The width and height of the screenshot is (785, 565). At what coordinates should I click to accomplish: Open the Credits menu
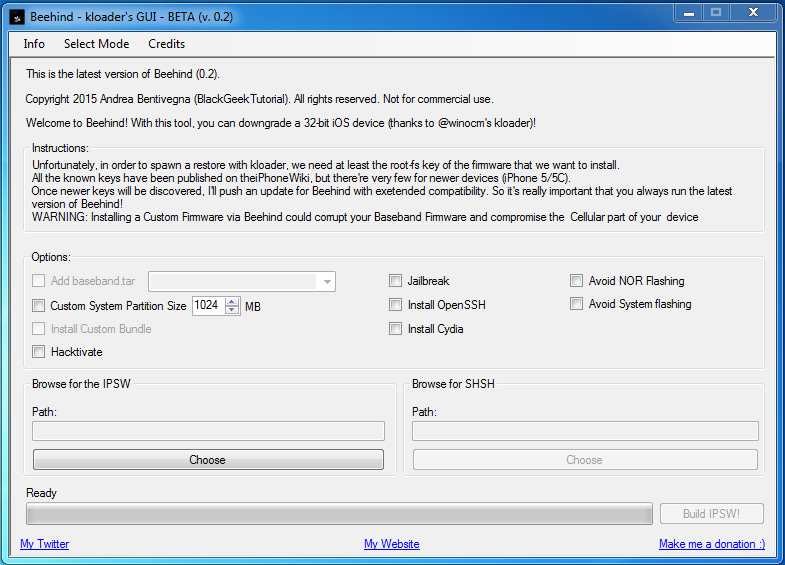point(167,44)
